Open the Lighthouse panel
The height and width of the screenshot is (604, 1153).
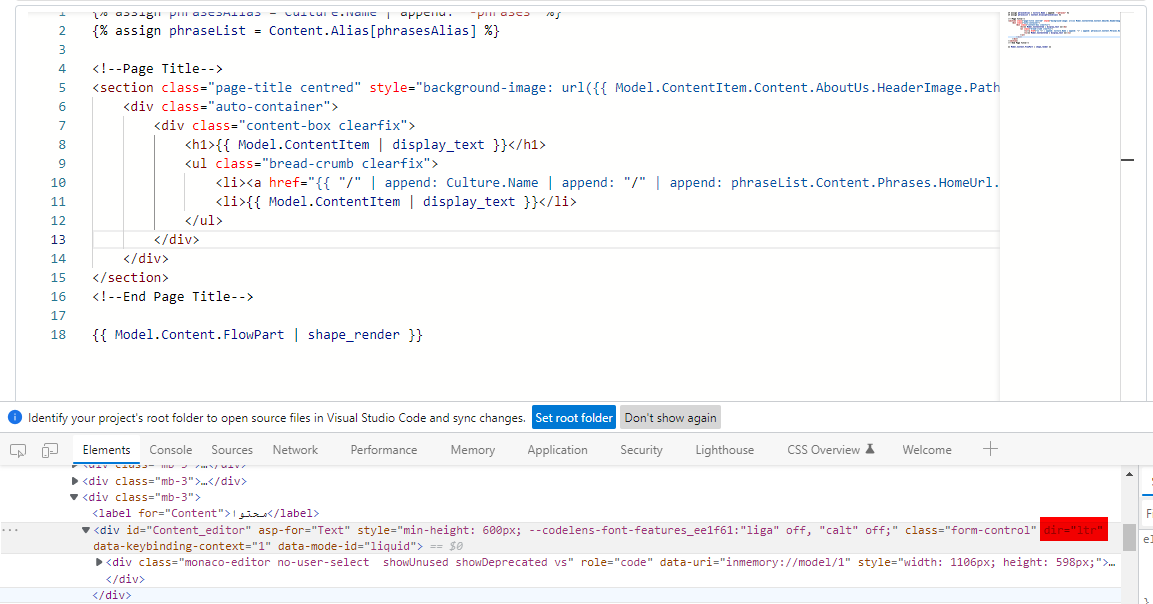(724, 449)
